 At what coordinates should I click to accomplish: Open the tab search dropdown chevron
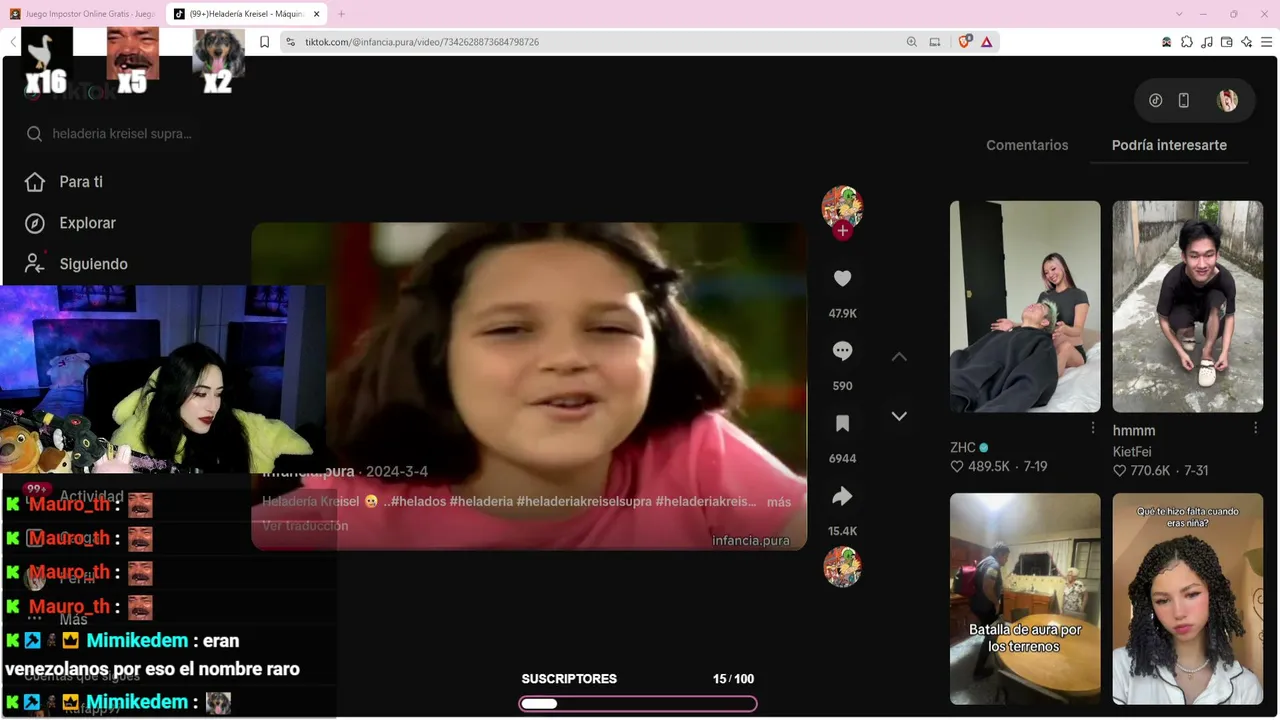coord(1179,14)
